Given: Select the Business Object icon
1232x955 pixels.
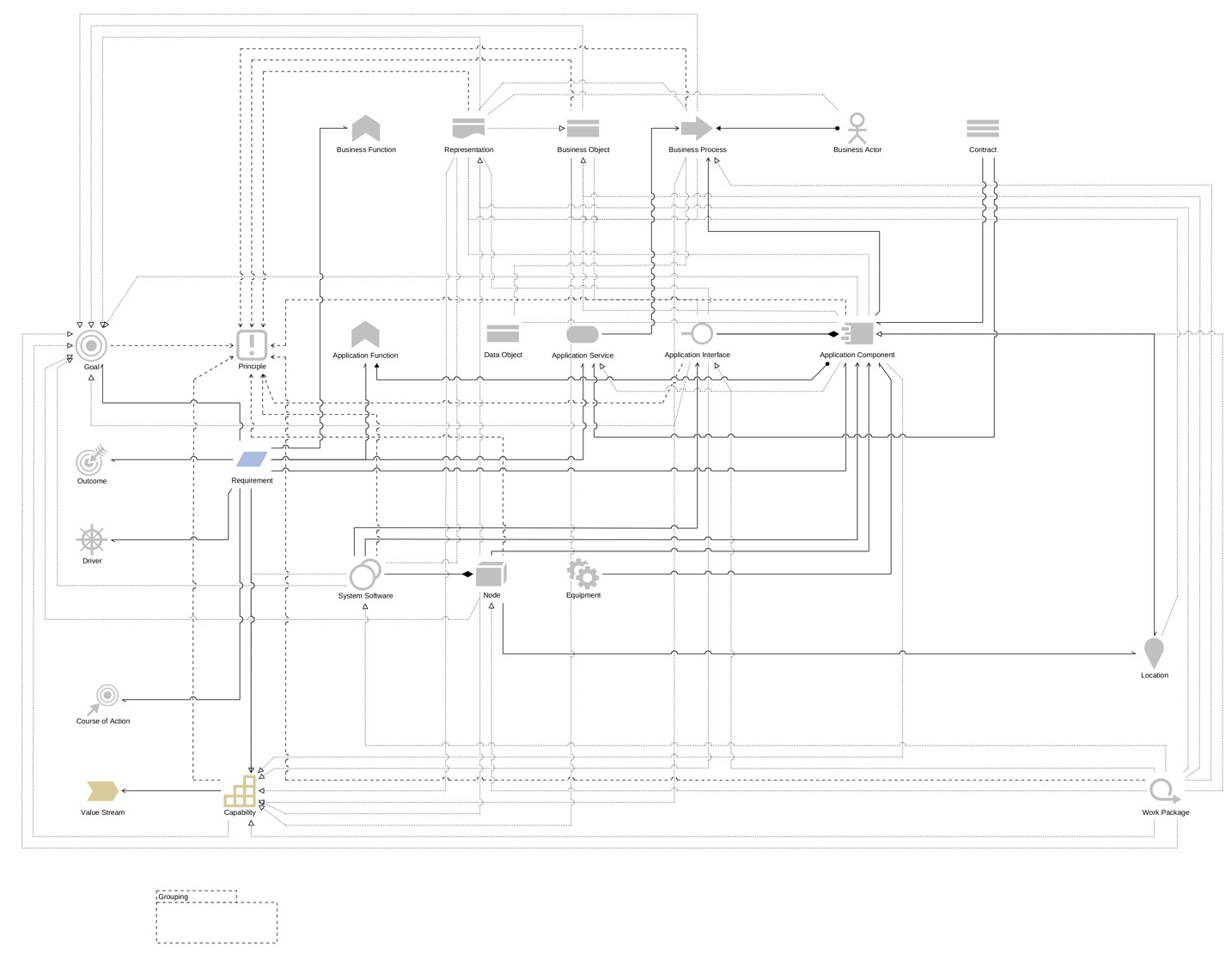Looking at the screenshot, I should pos(583,127).
